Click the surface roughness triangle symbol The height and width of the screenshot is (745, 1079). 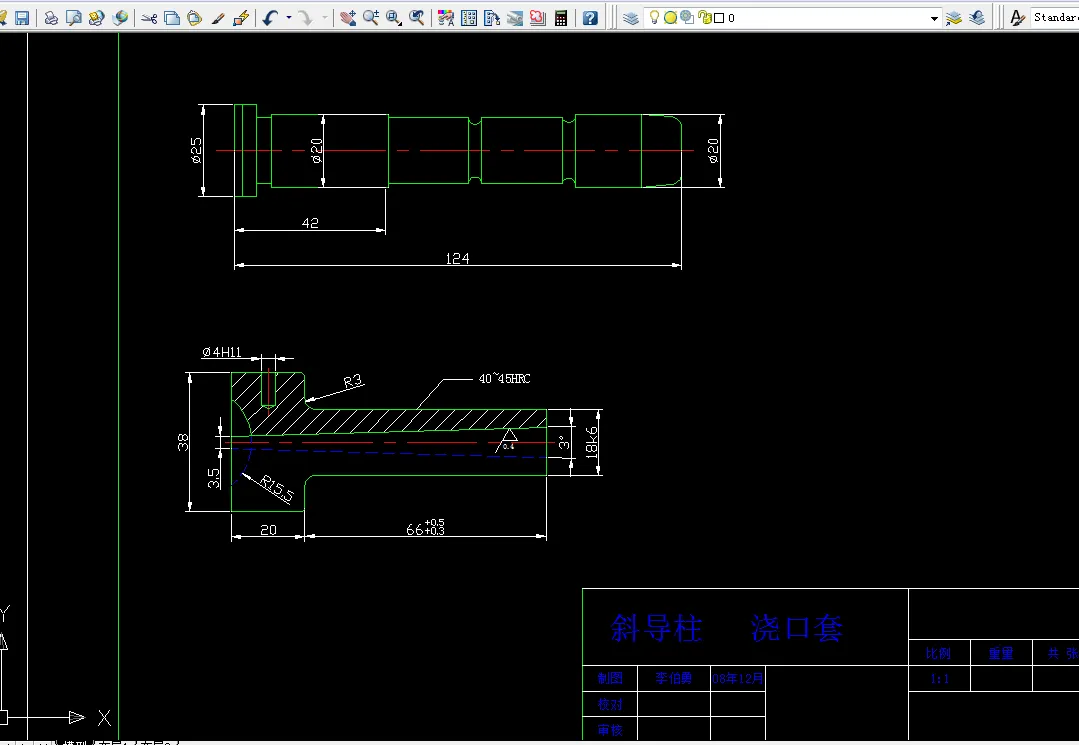(x=508, y=440)
